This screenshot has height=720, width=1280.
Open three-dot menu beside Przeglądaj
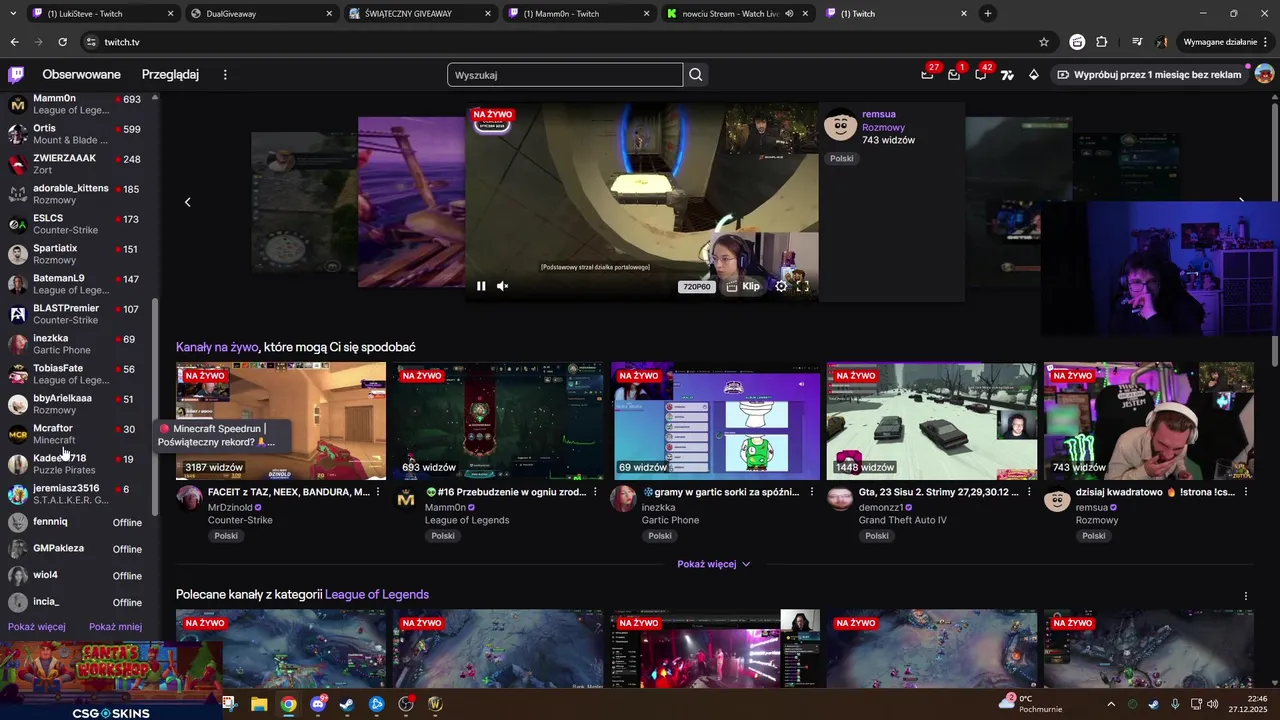[225, 75]
